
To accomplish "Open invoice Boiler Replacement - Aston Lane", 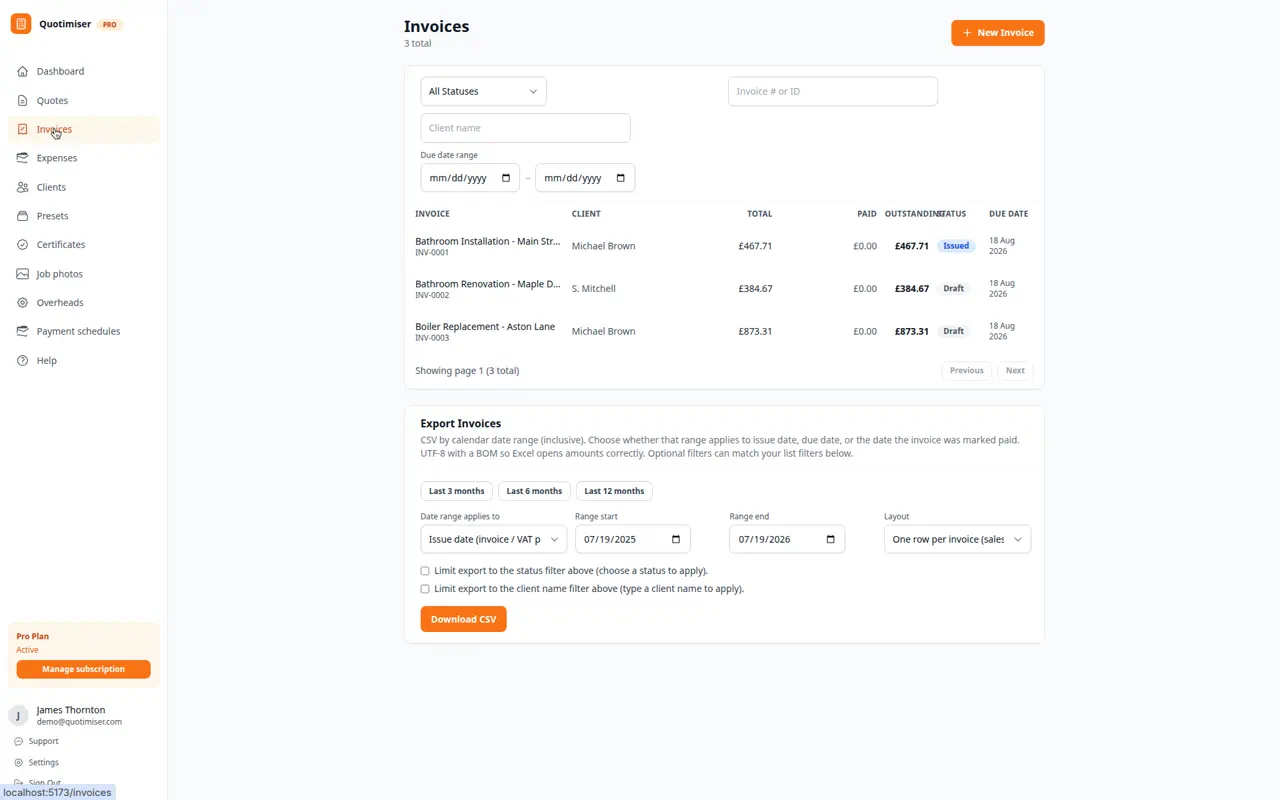I will pyautogui.click(x=485, y=327).
